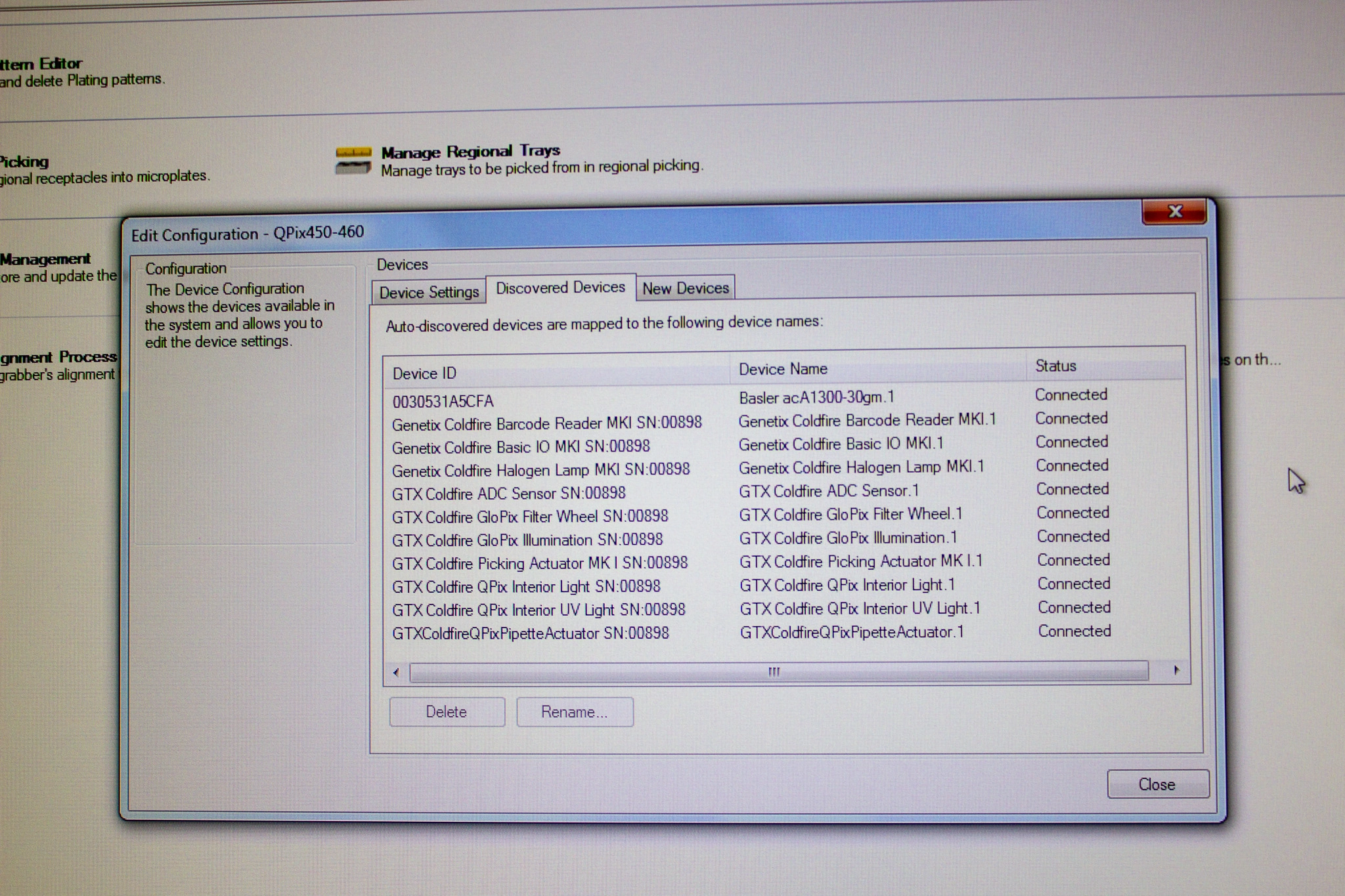Select GTX Coldfire QPix Interior Light SN:00898
Viewport: 1345px width, 896px height.
coord(526,587)
